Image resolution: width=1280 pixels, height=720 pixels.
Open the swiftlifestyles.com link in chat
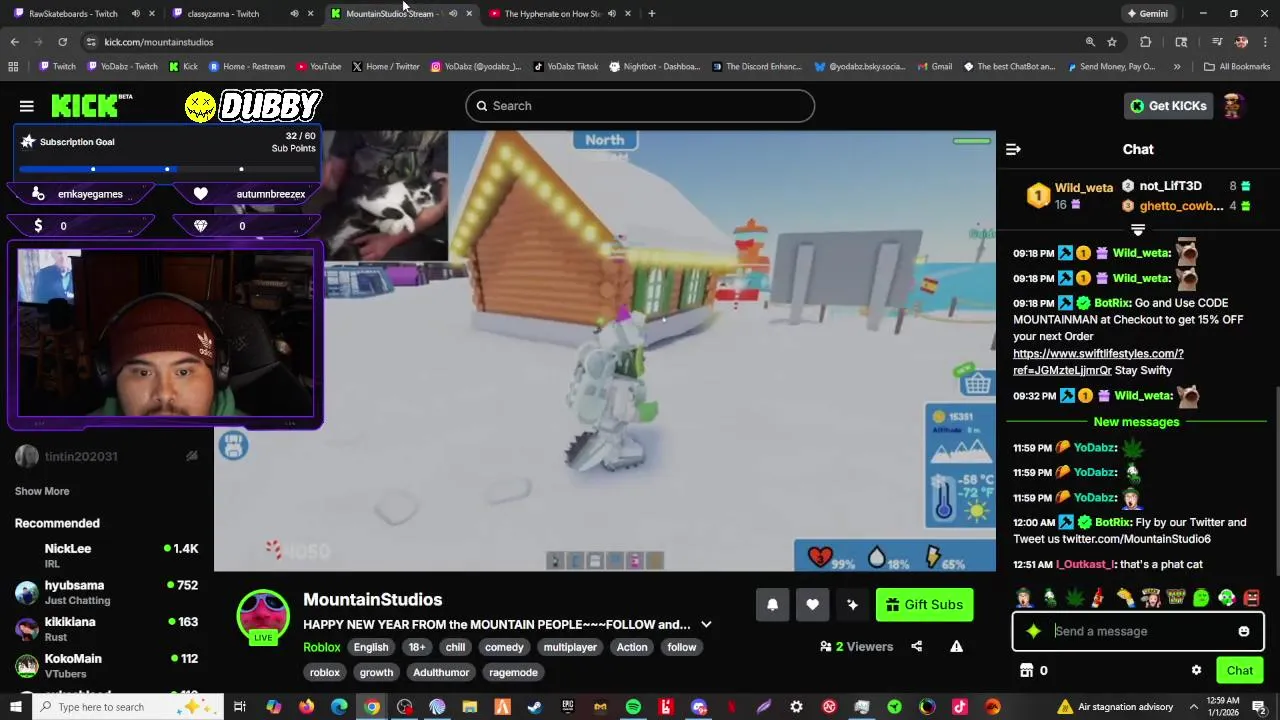point(1098,362)
